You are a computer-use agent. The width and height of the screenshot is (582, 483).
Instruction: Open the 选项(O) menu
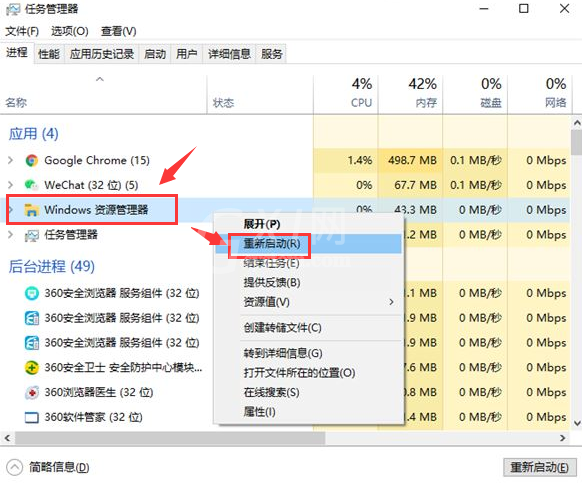coord(70,31)
